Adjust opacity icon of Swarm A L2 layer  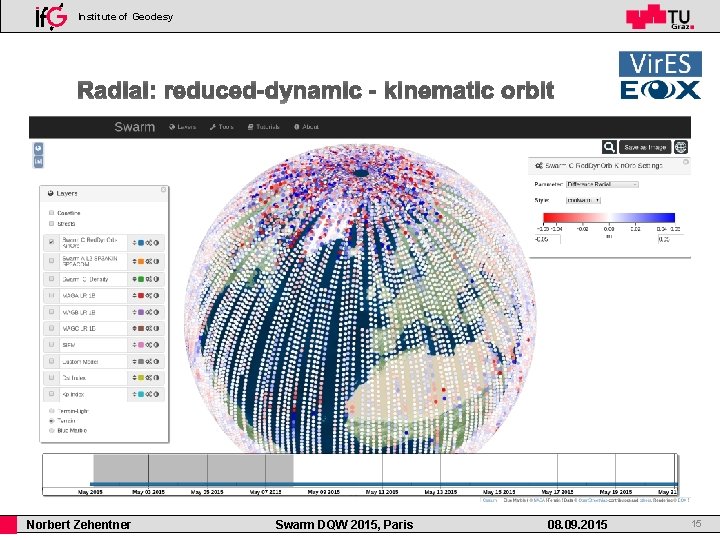click(157, 261)
